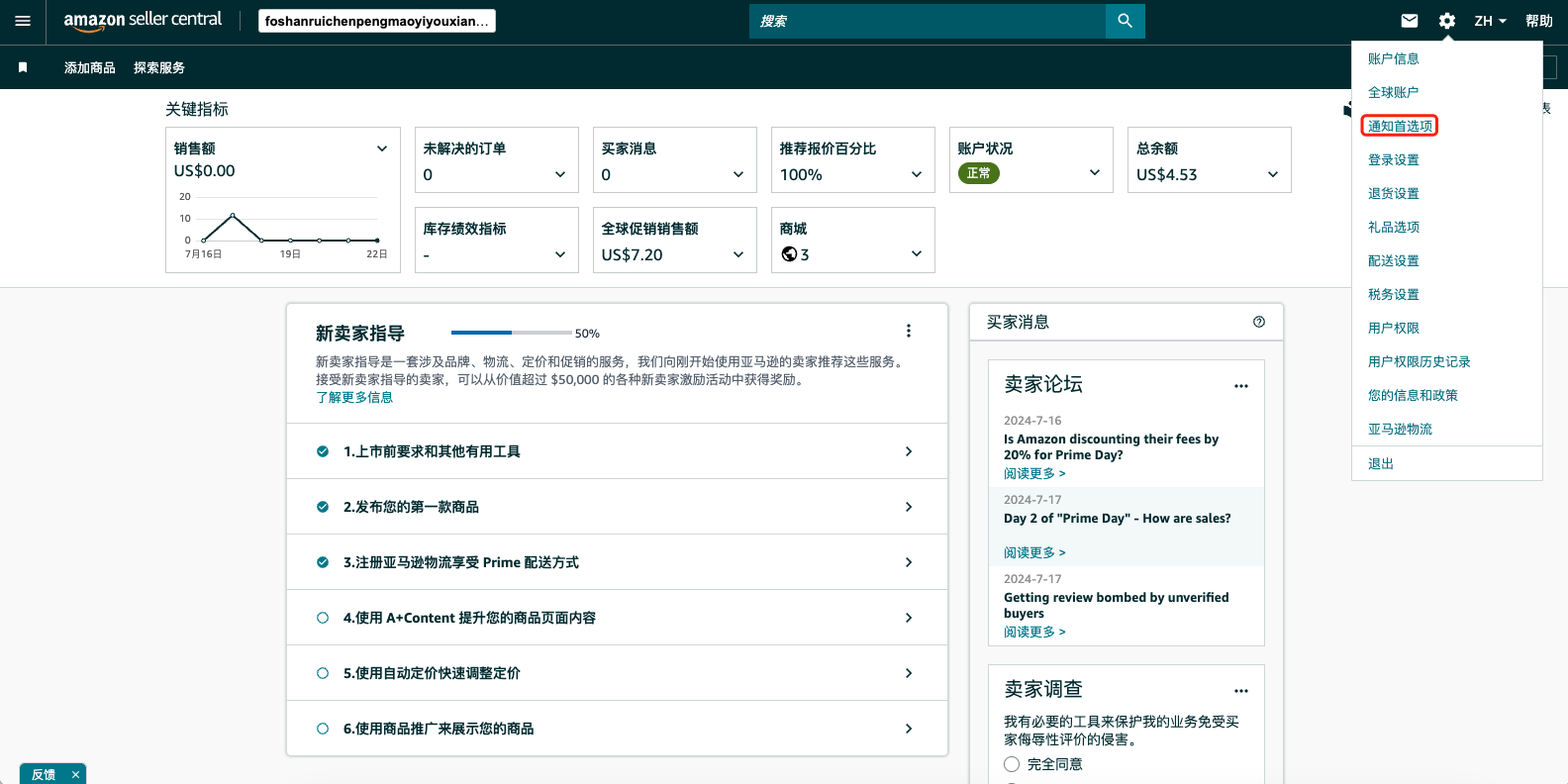1568x784 pixels.
Task: Select 用户权限 from settings menu
Action: (x=1394, y=328)
